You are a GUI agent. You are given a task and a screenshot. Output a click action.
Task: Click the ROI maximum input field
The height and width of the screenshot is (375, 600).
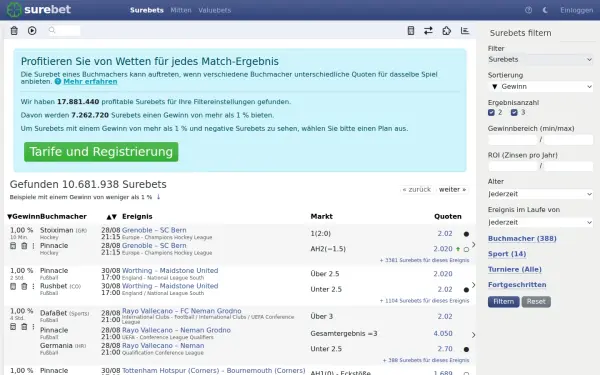click(568, 166)
